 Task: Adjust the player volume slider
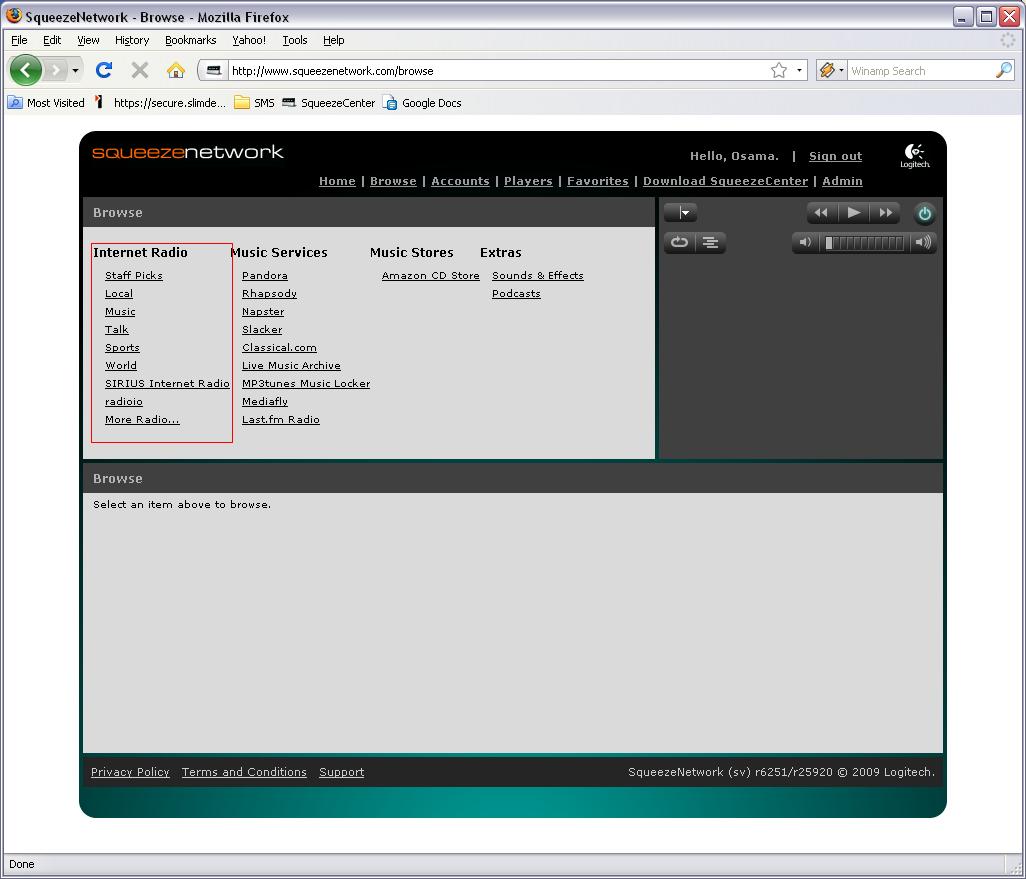(x=864, y=242)
